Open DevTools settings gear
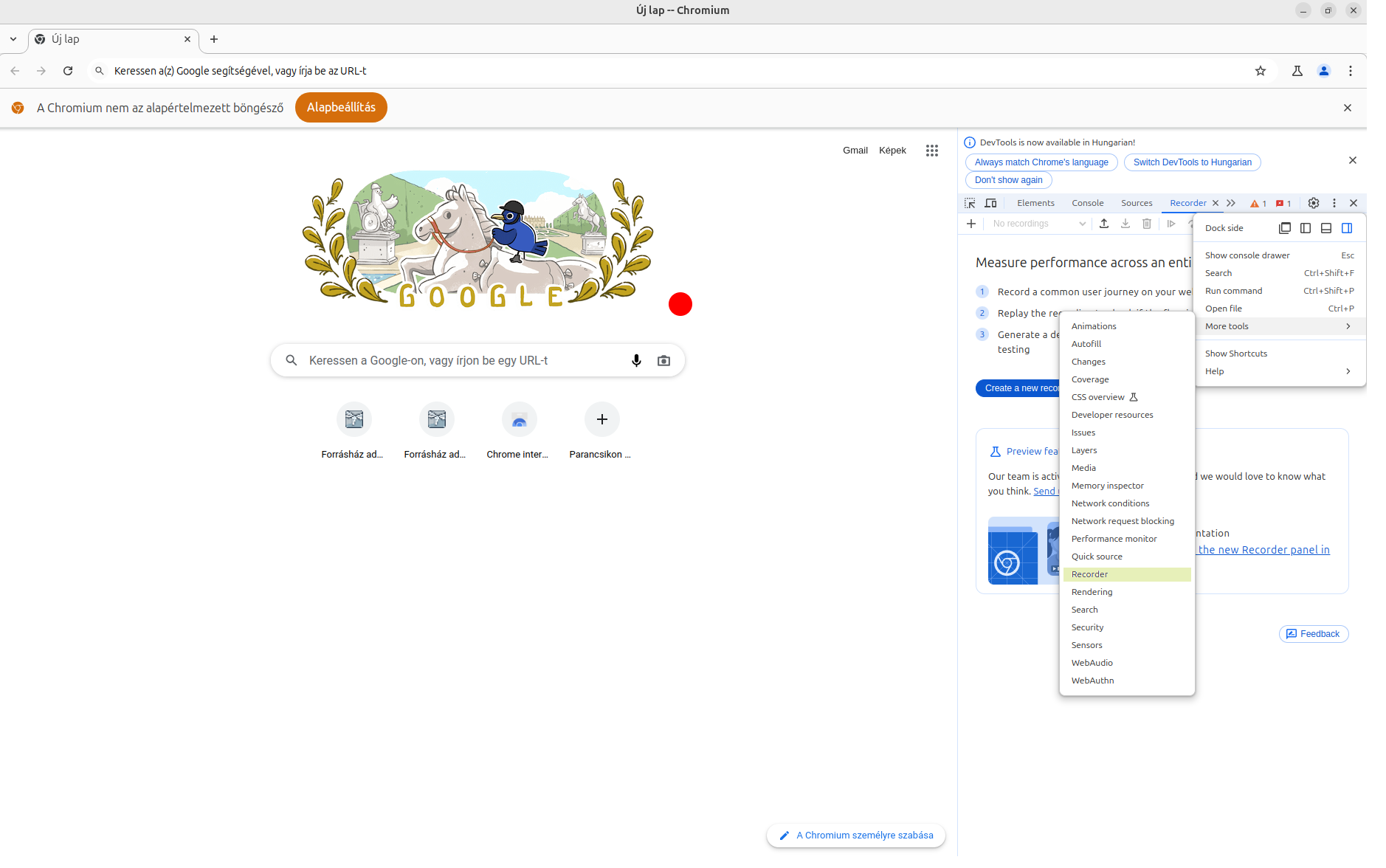 [1314, 203]
